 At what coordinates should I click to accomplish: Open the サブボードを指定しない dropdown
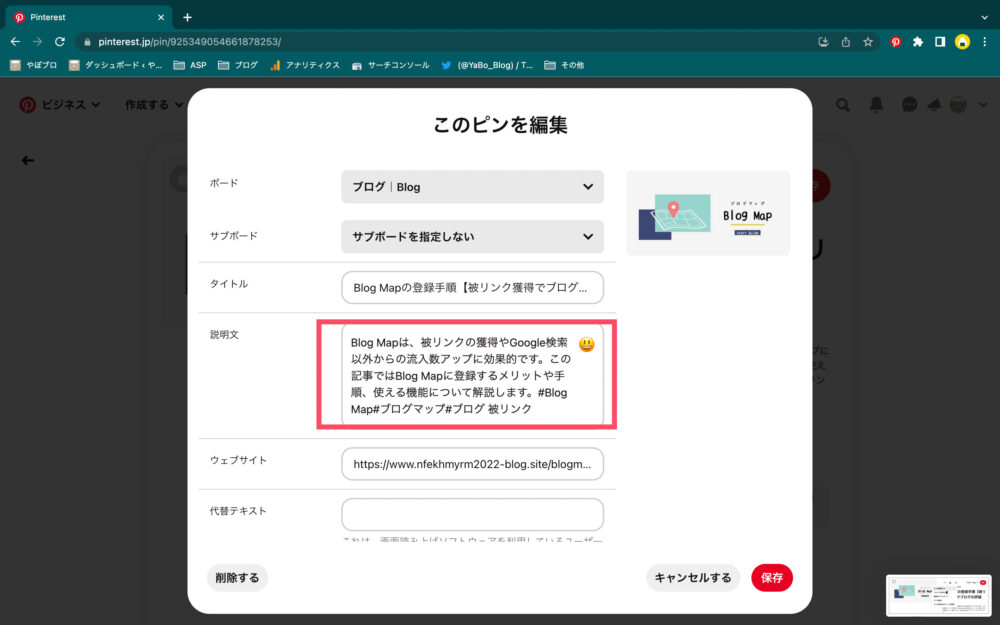tap(473, 237)
